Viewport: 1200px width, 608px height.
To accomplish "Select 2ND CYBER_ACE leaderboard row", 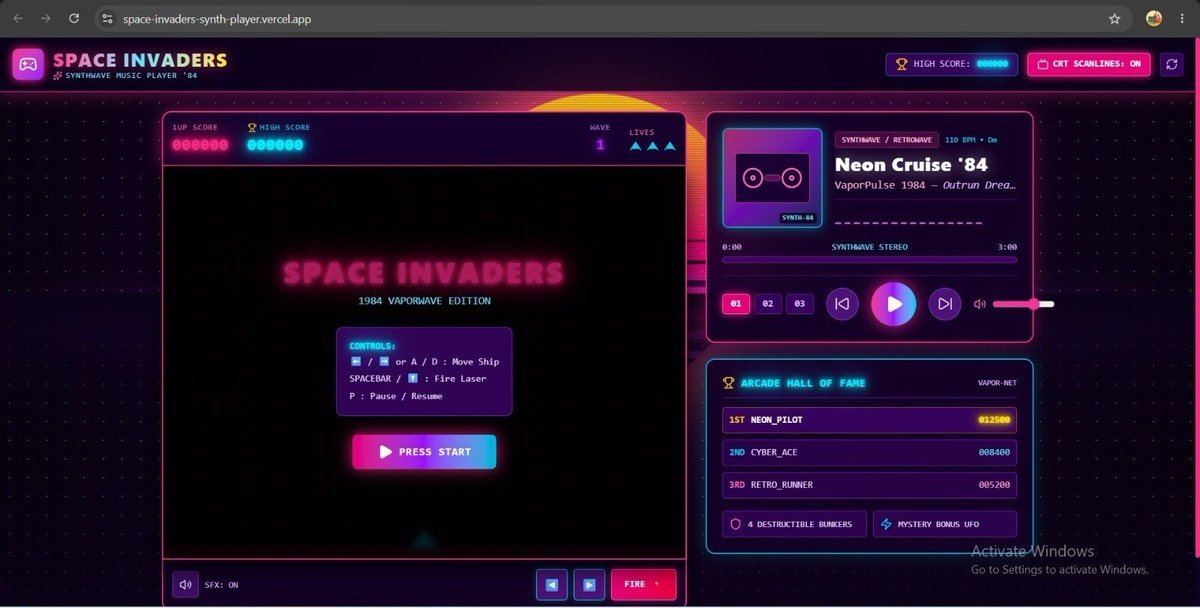I will [x=869, y=452].
